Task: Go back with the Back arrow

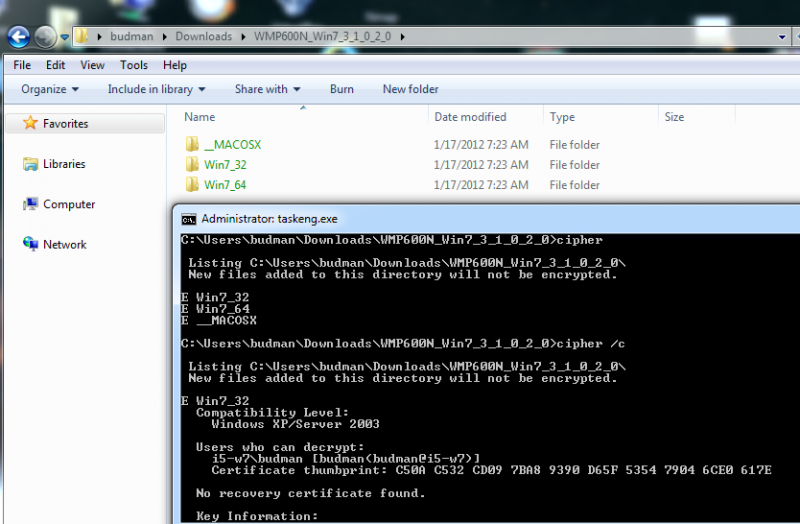Action: click(x=19, y=37)
